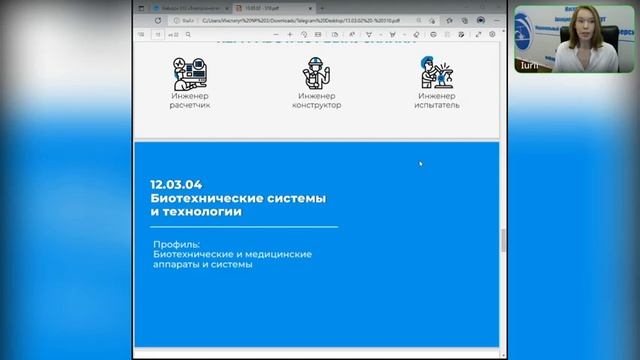Viewport: 640px width, 360px height.
Task: Click the vertical scrollbar thumb of the PDF
Action: 503,241
